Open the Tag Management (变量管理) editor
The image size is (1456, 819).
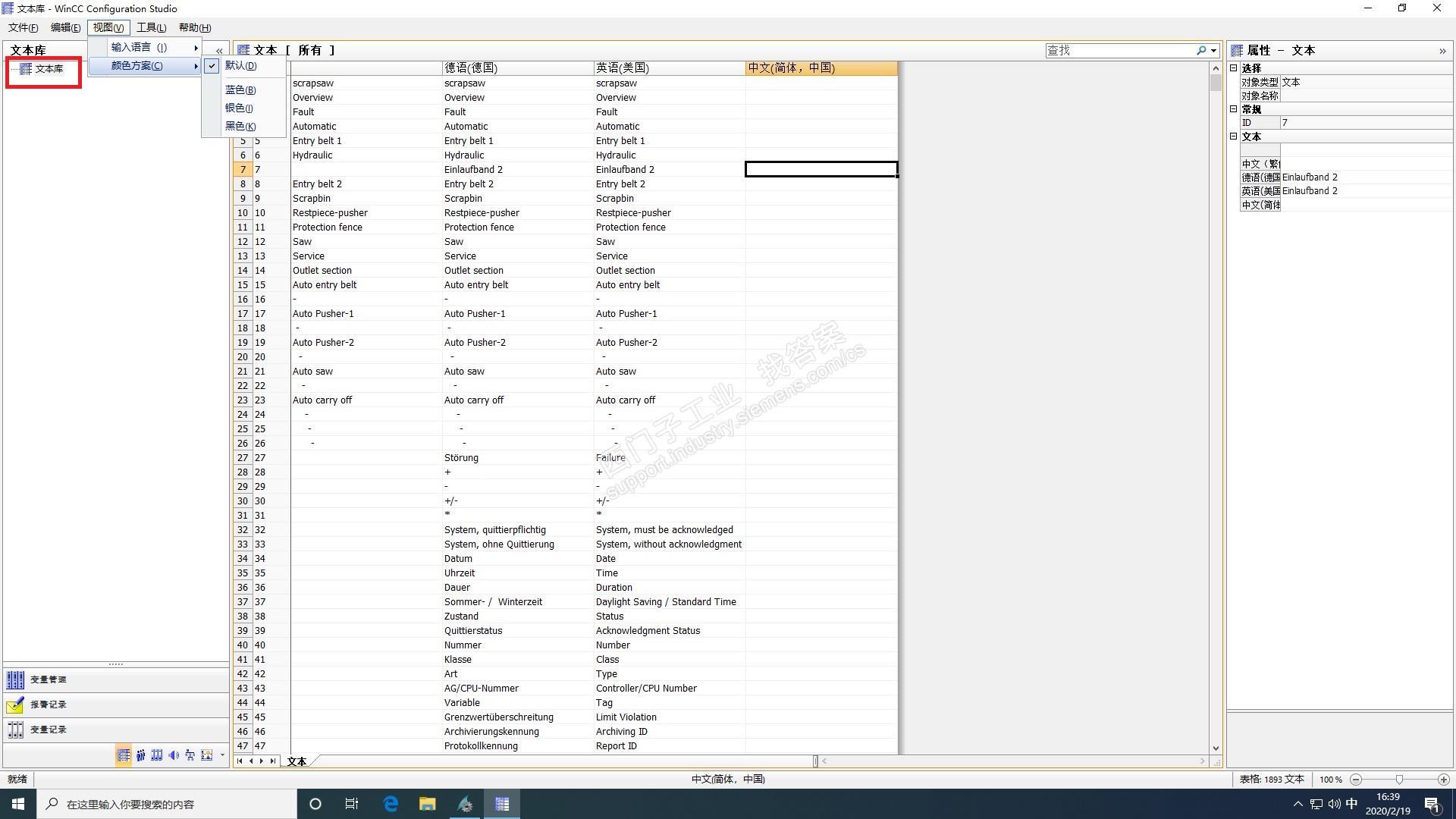(x=49, y=679)
